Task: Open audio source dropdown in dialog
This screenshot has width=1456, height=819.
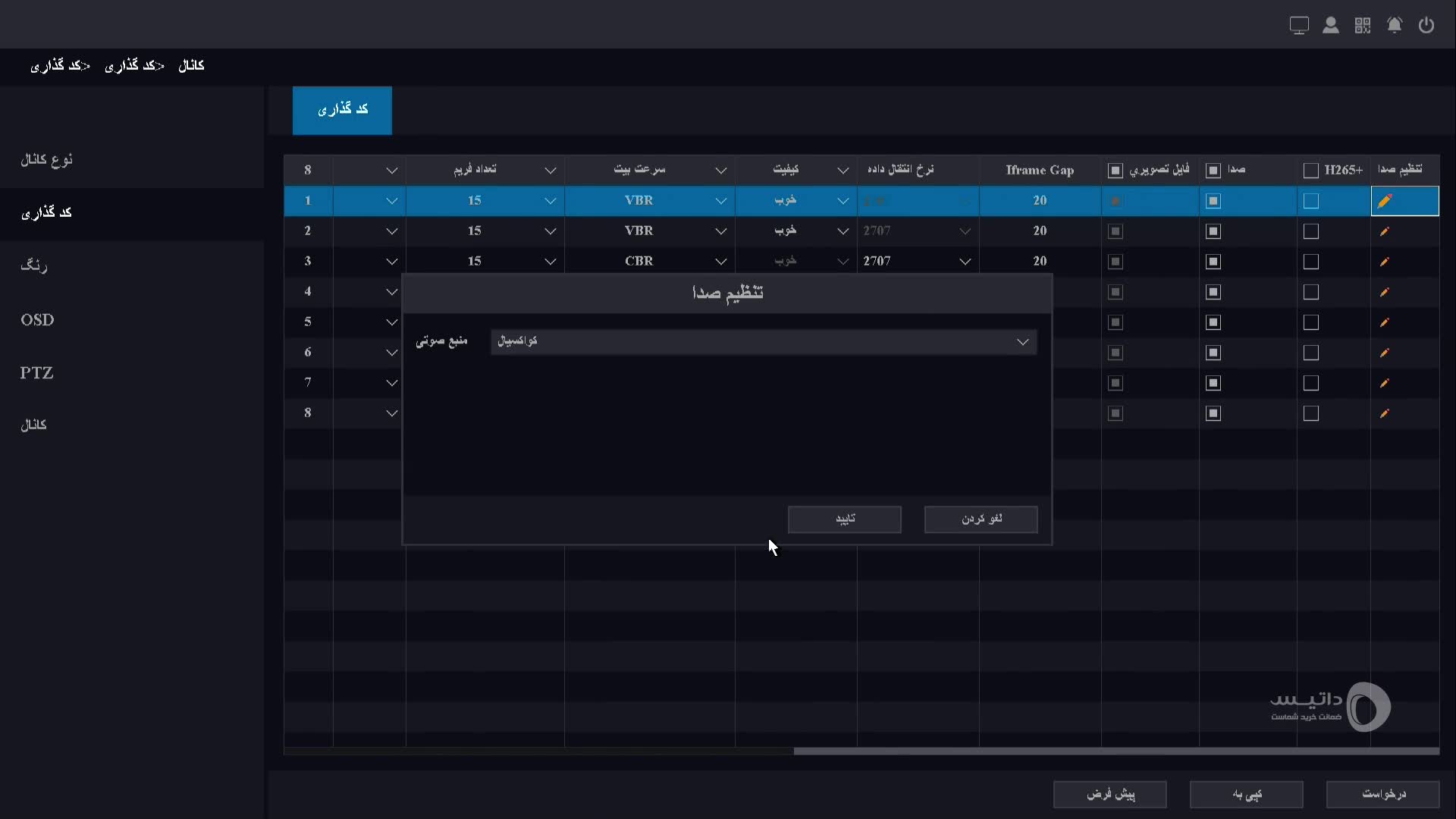Action: click(764, 342)
